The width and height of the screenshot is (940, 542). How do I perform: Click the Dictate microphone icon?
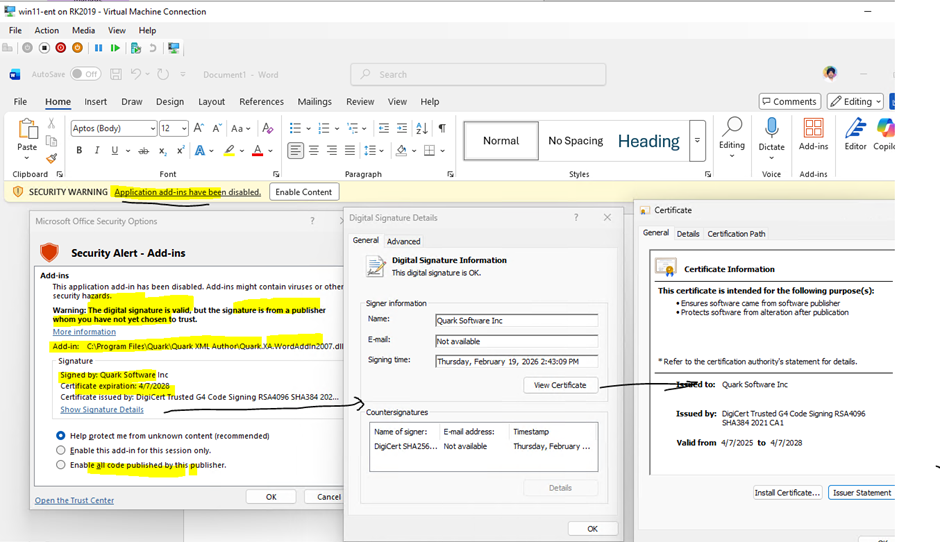tap(771, 128)
